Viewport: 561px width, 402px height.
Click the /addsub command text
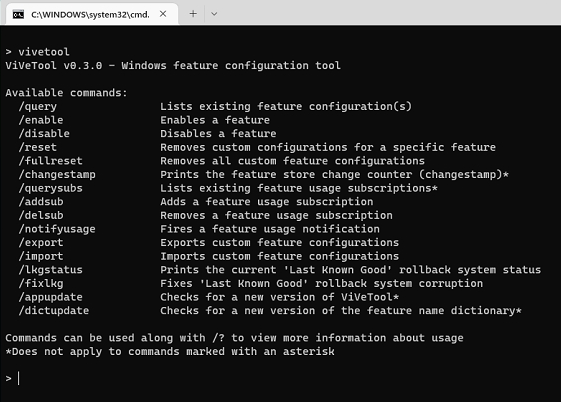point(41,202)
